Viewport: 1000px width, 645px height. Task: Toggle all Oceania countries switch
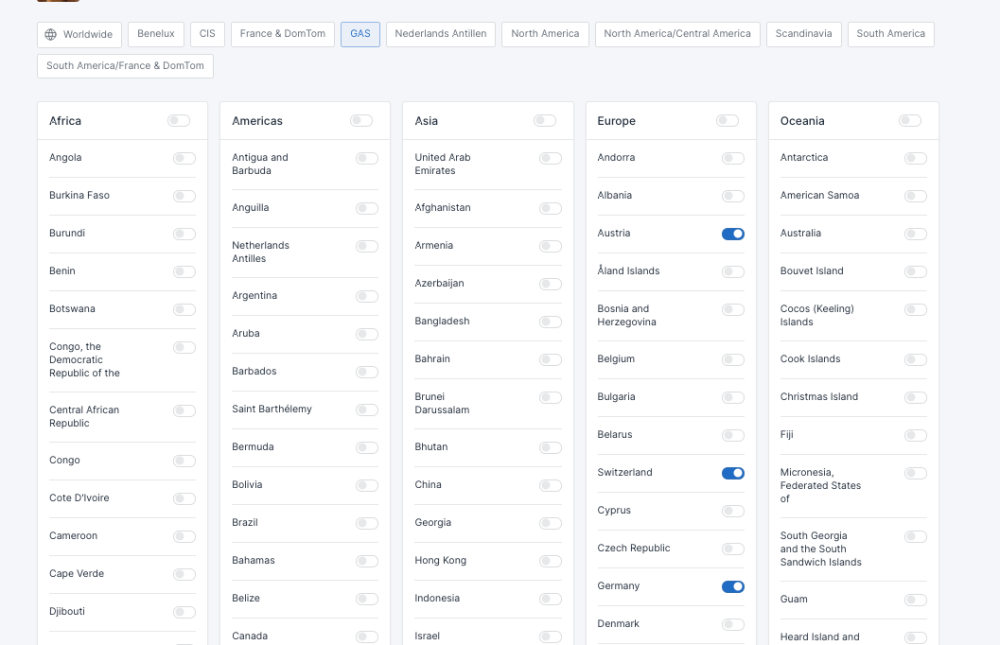[x=910, y=121]
